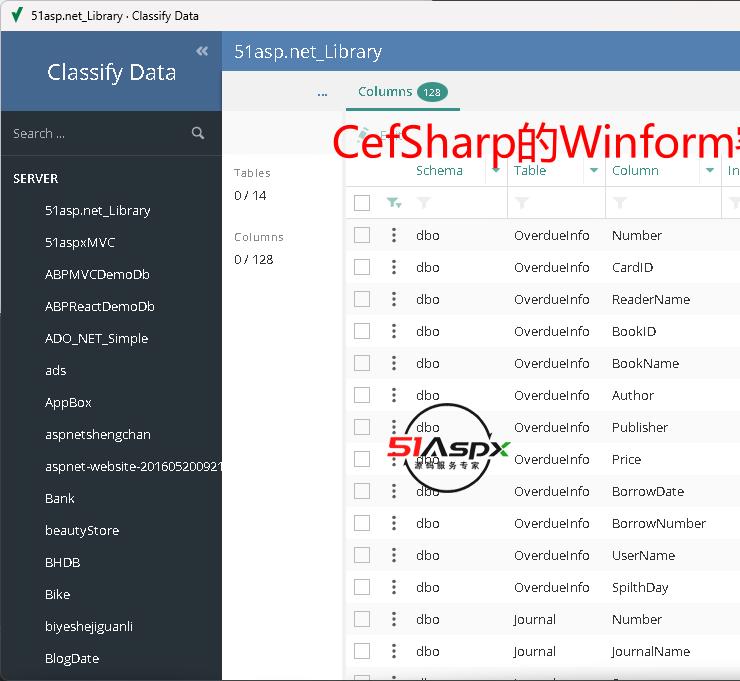
Task: Open row menu for UserName
Action: 394,555
